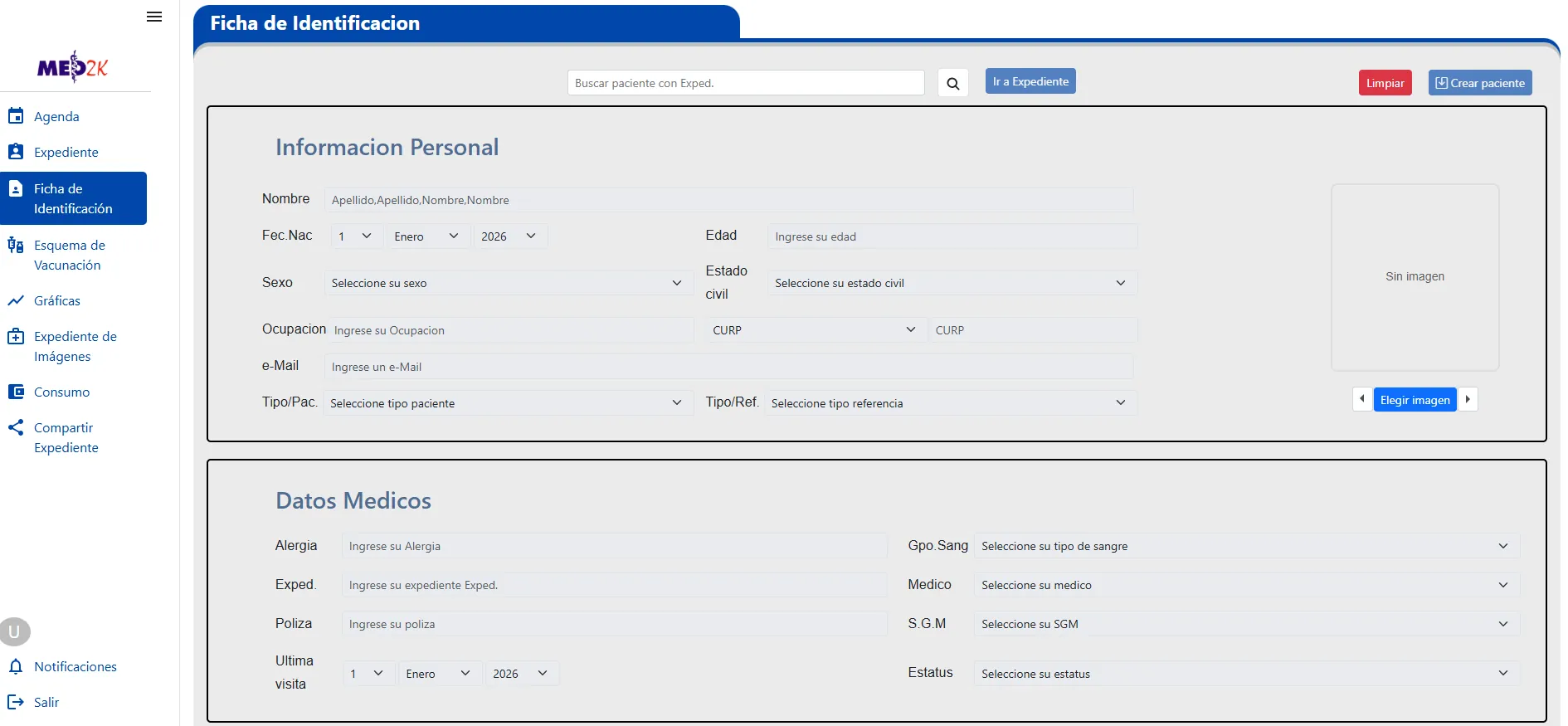Click next image arrow beside Elegir imagen
The height and width of the screenshot is (726, 1568).
coord(1468,399)
